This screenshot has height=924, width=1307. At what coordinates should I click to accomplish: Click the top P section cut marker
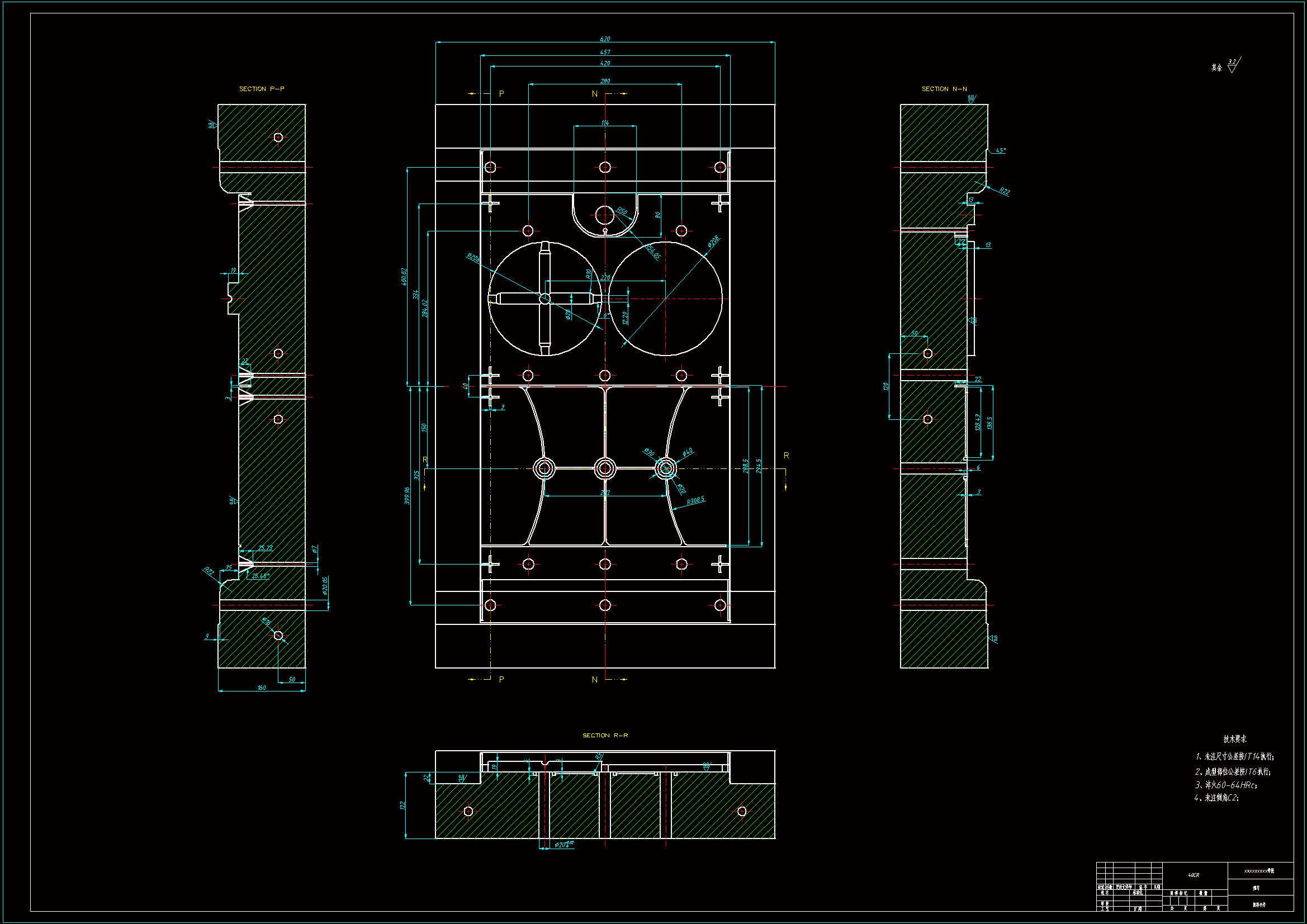tap(501, 93)
